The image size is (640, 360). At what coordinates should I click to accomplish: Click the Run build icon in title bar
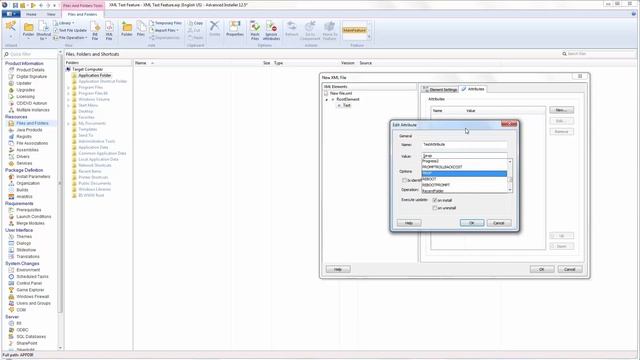coord(33,5)
